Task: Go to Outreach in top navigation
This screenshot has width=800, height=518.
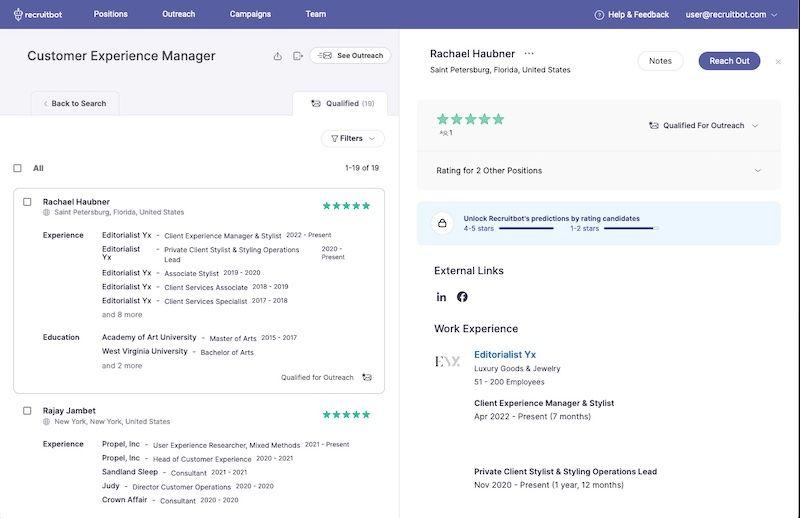Action: click(x=179, y=14)
